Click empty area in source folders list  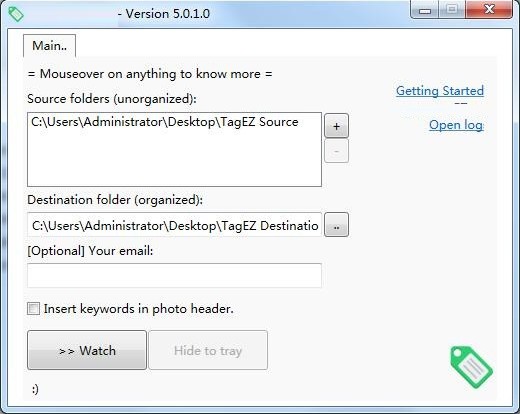175,158
